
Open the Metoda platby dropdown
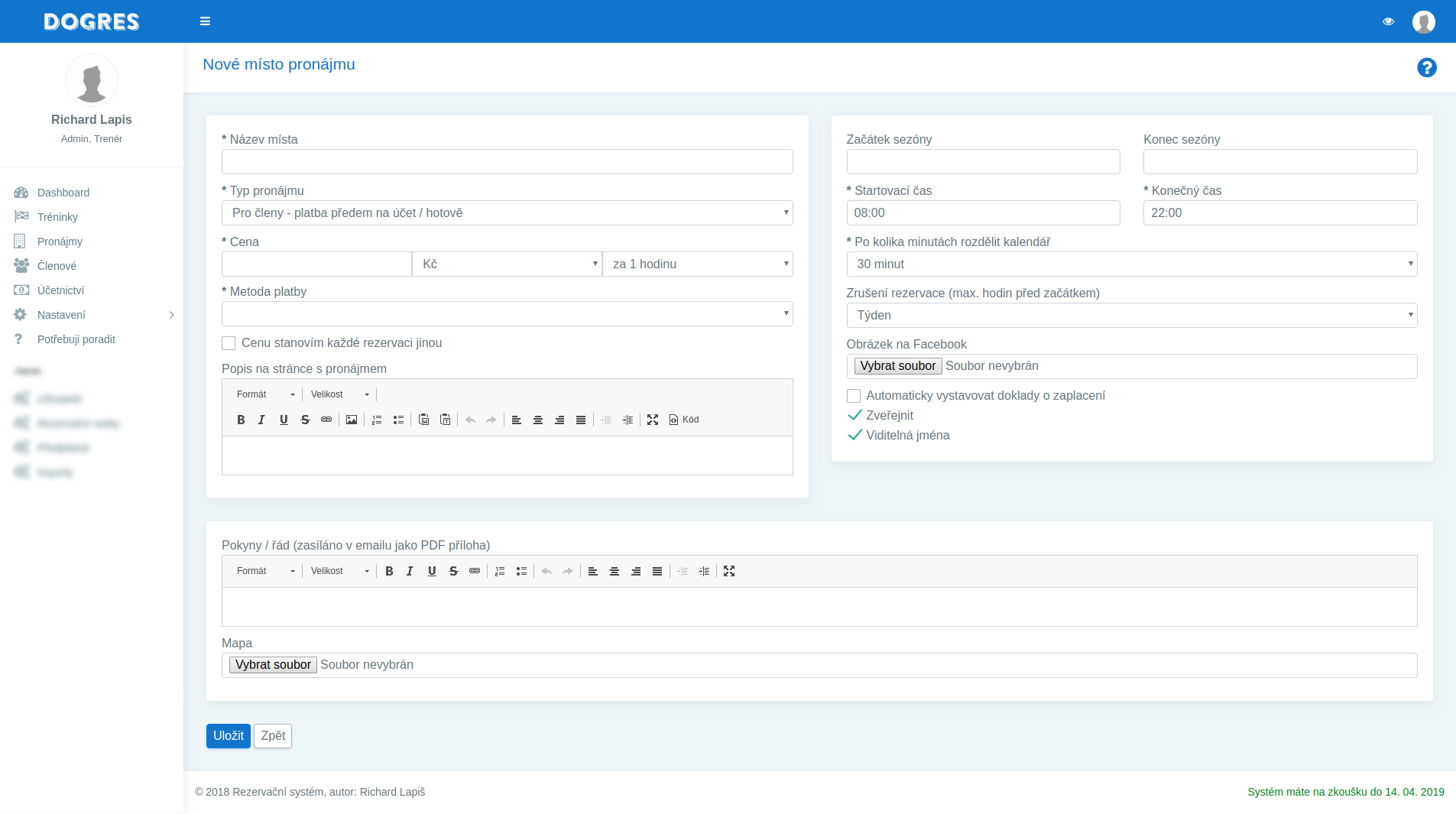[507, 314]
